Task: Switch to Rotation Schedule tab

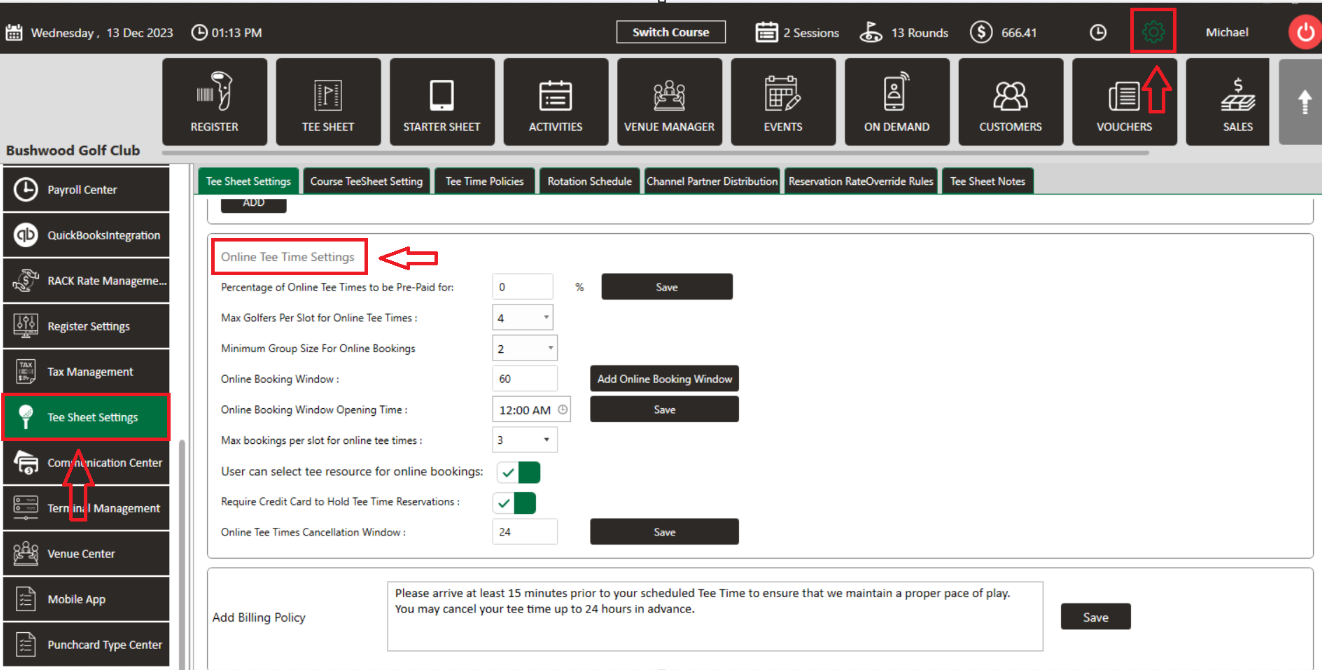Action: [589, 181]
